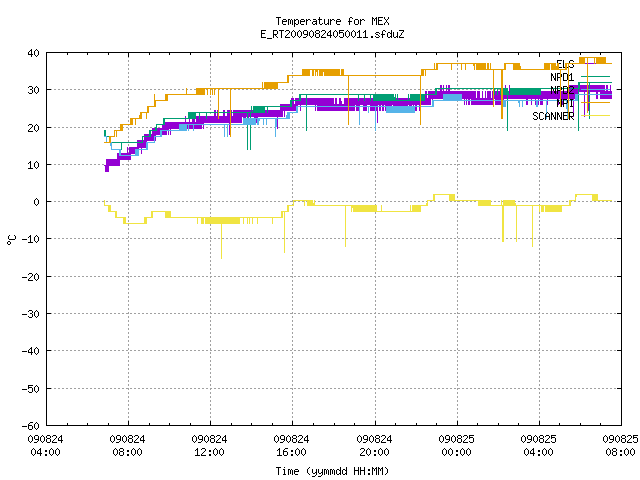The height and width of the screenshot is (480, 640).
Task: Click the orange MPI legend line sample
Action: [x=596, y=102]
